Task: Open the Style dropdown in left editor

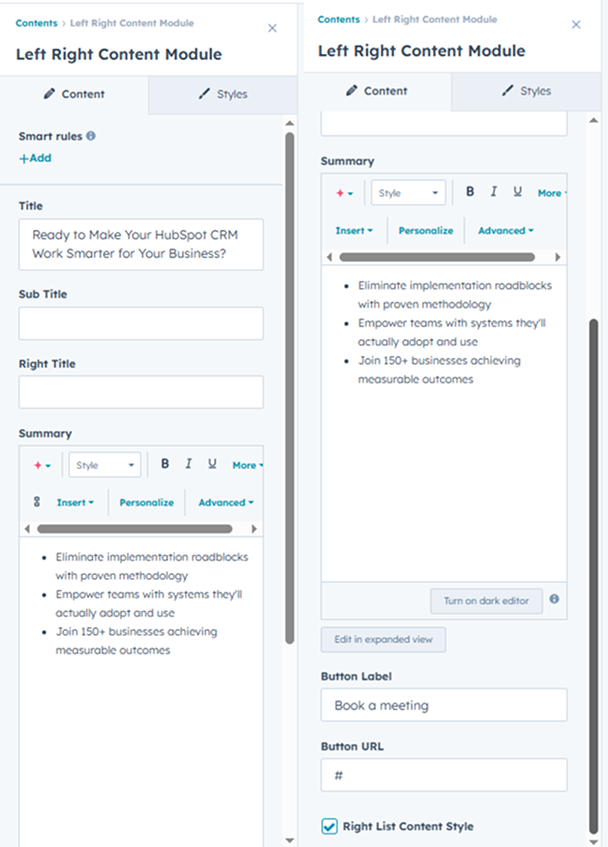Action: 105,465
